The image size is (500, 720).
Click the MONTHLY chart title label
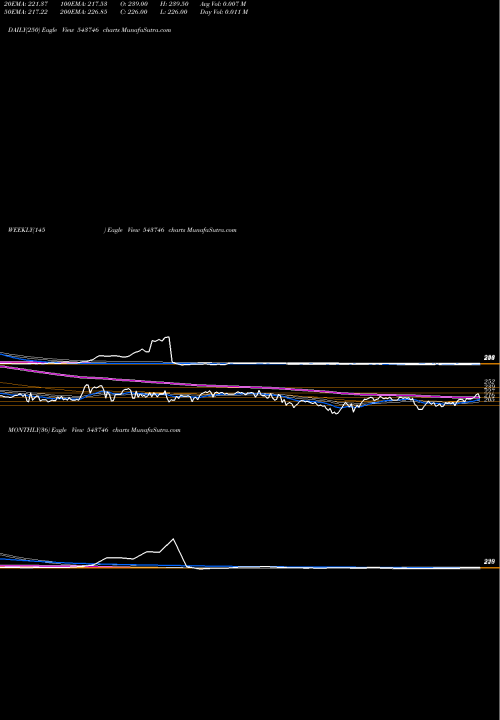(x=94, y=430)
